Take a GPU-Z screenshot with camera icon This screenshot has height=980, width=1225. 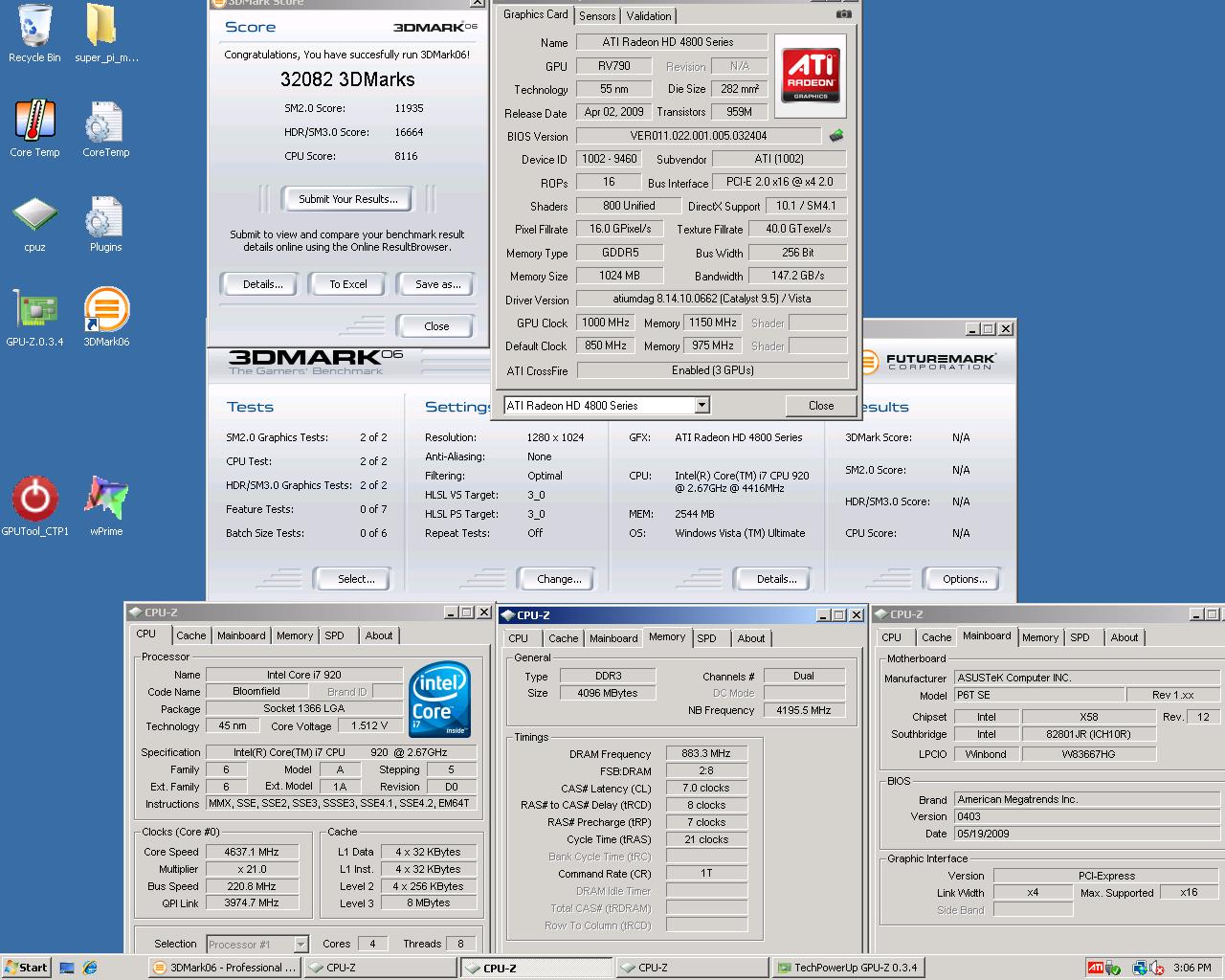(843, 14)
